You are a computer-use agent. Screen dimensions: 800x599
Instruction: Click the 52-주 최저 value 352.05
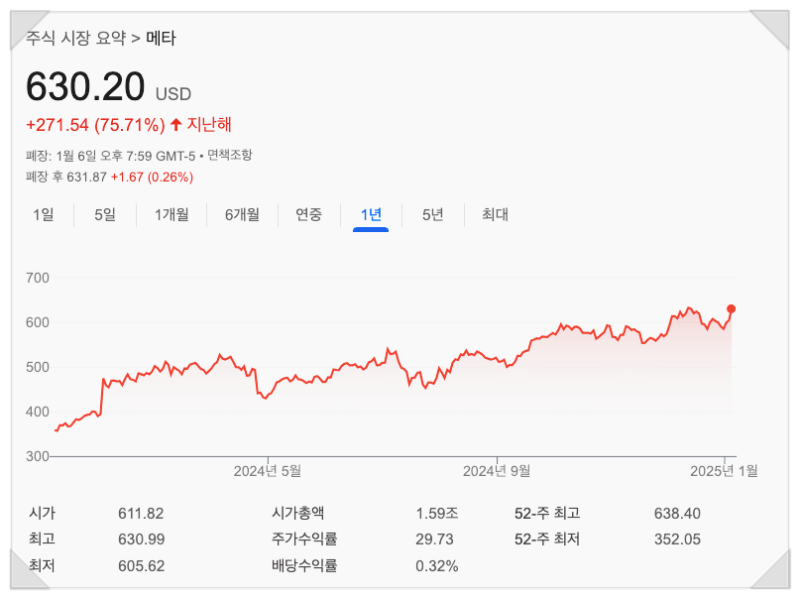[x=677, y=539]
